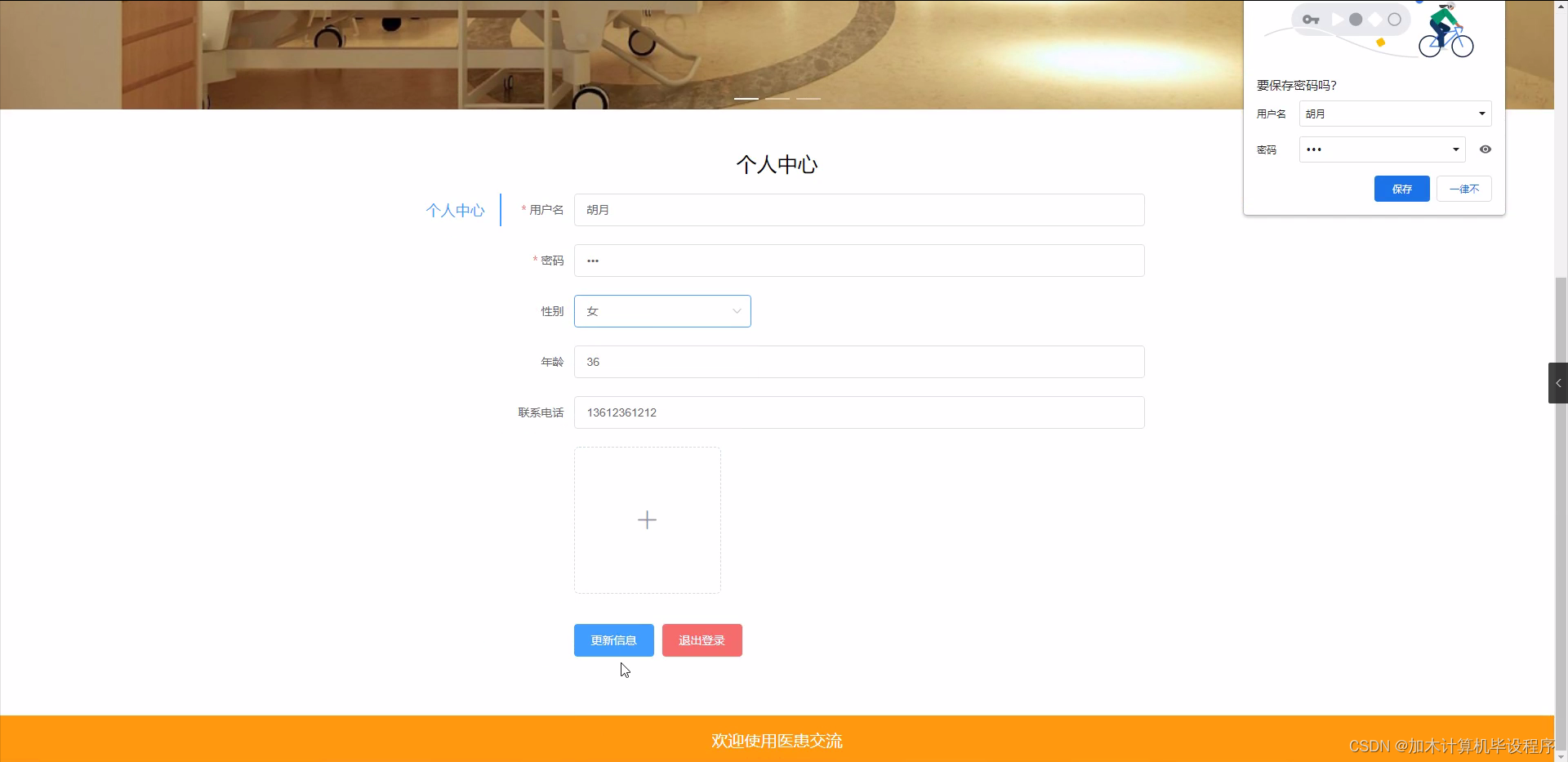Click the 退出登录 button
The image size is (1568, 762).
tap(702, 640)
